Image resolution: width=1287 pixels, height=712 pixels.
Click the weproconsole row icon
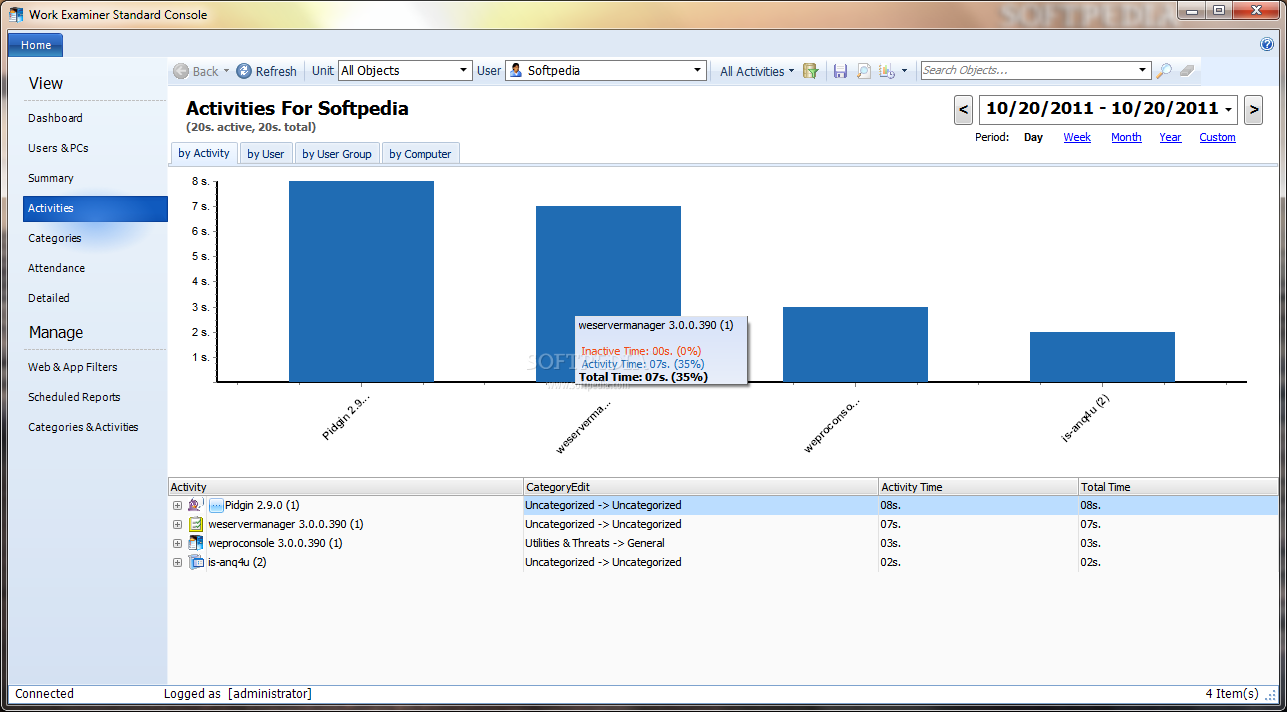click(196, 543)
